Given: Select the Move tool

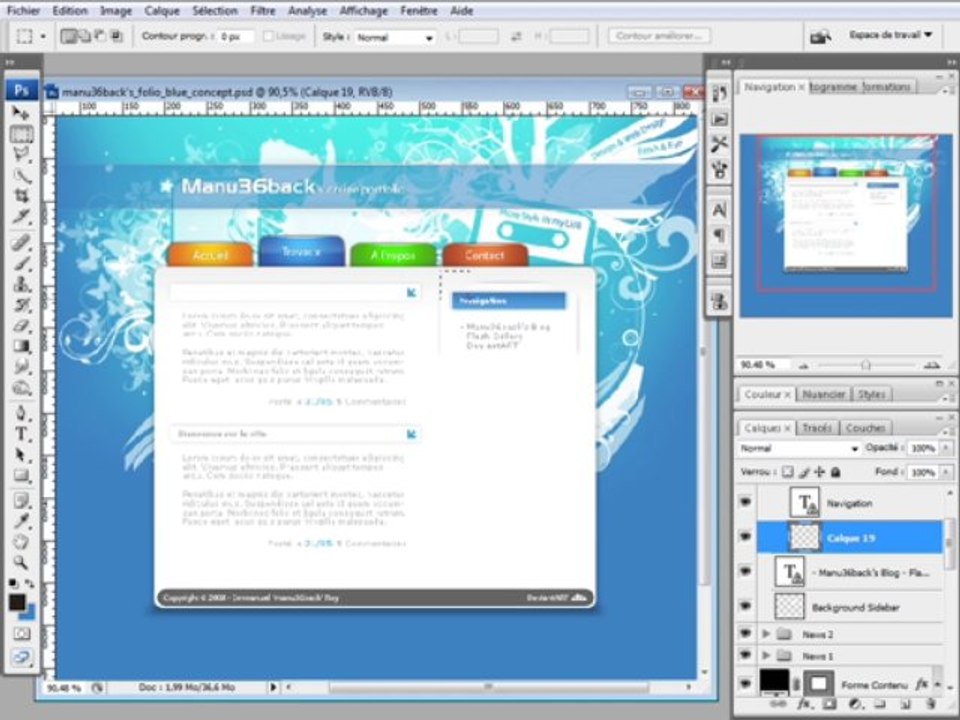Looking at the screenshot, I should [21, 113].
